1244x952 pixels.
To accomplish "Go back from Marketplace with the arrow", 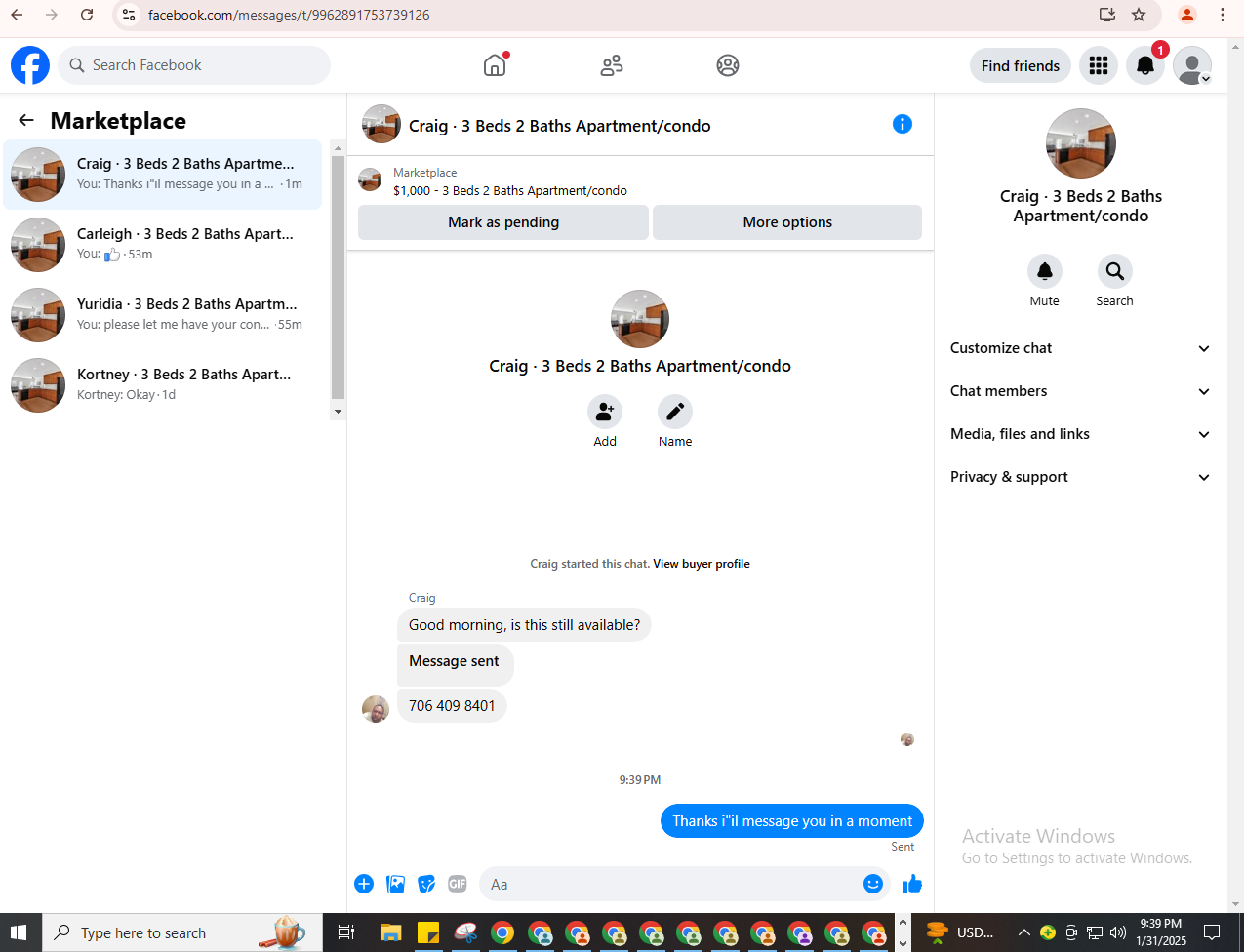I will [x=26, y=120].
